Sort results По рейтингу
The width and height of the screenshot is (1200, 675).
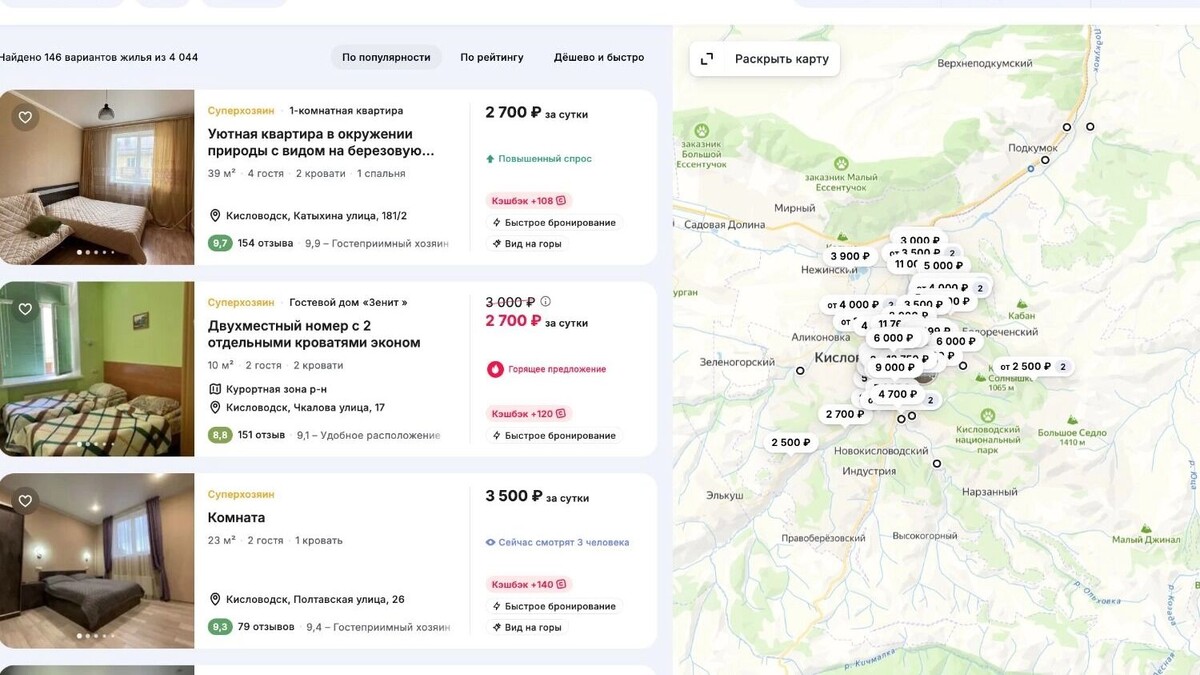492,57
